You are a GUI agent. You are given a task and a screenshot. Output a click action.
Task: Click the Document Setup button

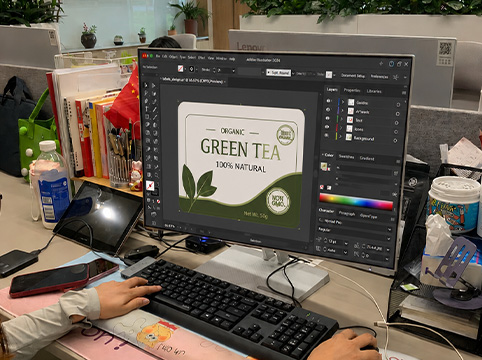[x=353, y=76]
